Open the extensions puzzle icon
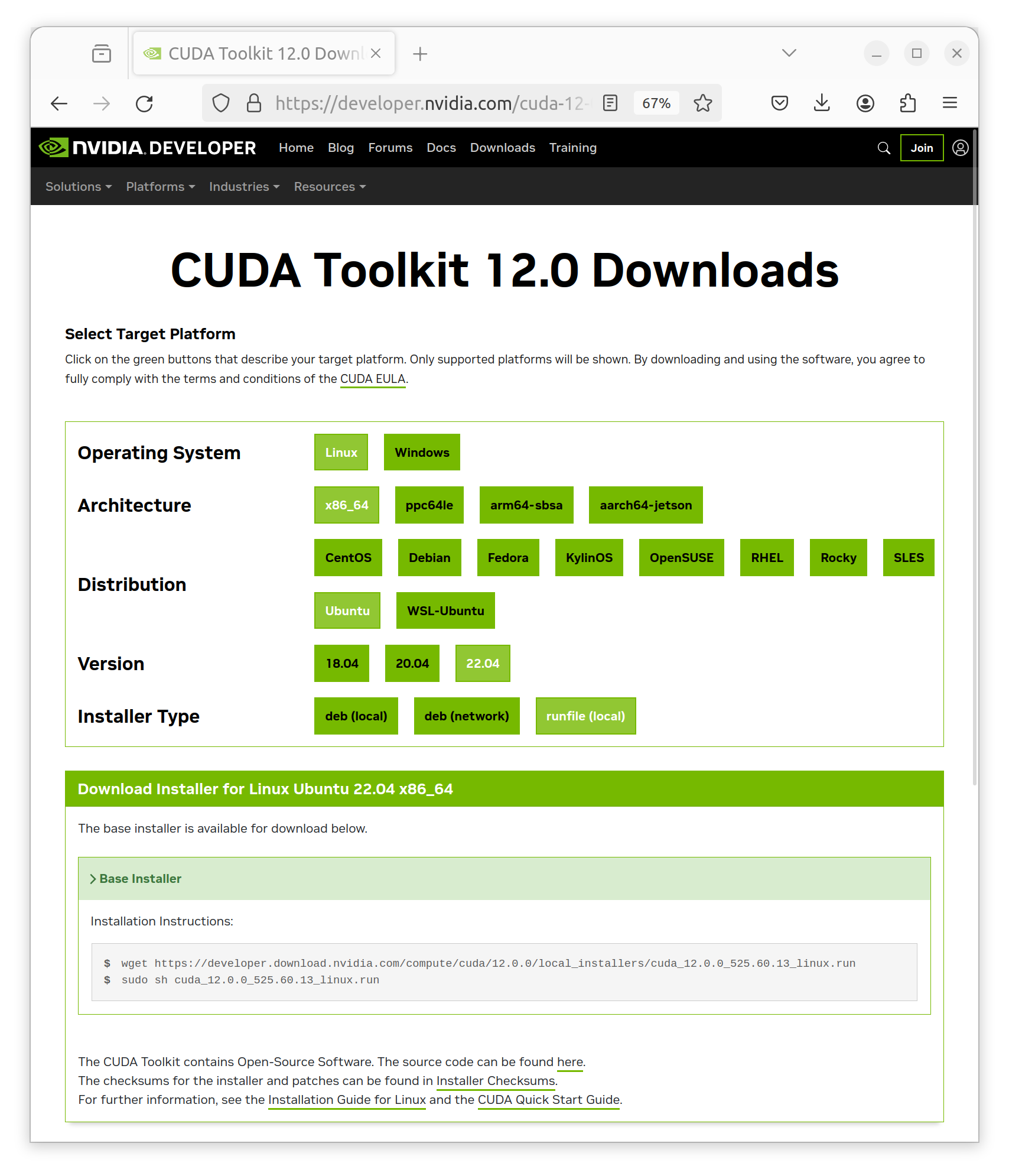Viewport: 1009px width, 1176px height. coord(908,103)
